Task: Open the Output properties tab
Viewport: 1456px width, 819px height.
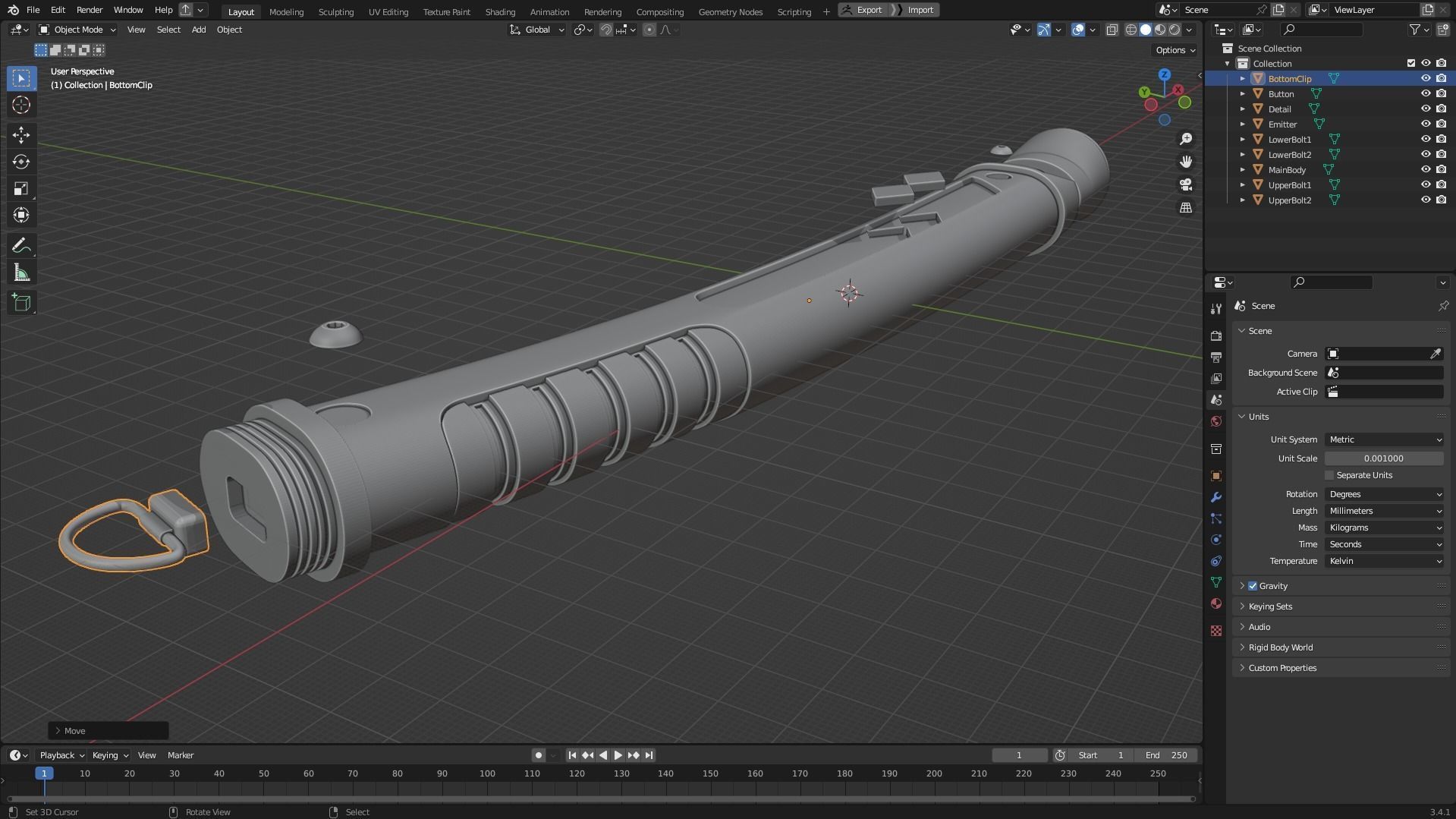Action: [1216, 357]
